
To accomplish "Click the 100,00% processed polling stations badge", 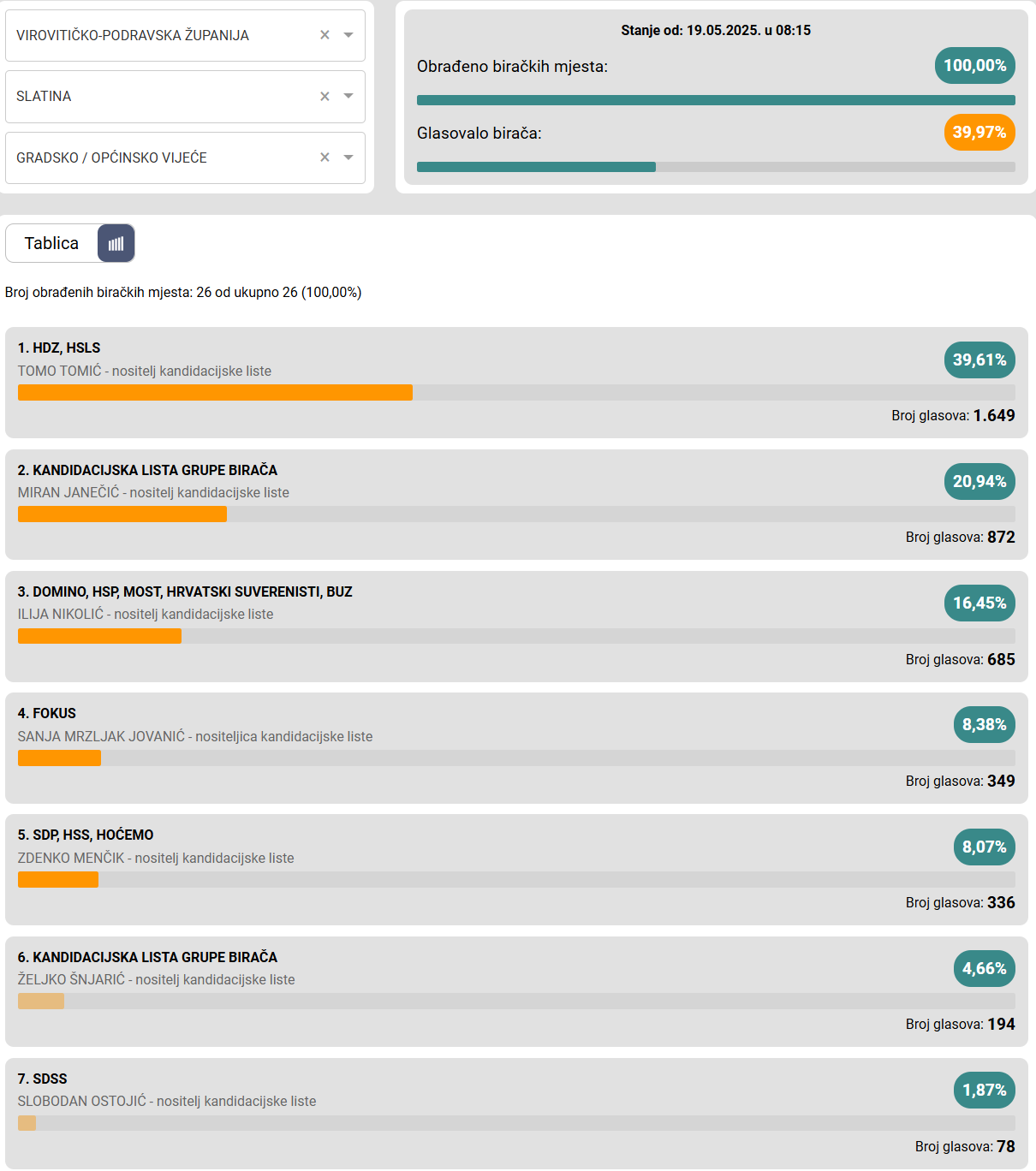I will point(974,66).
